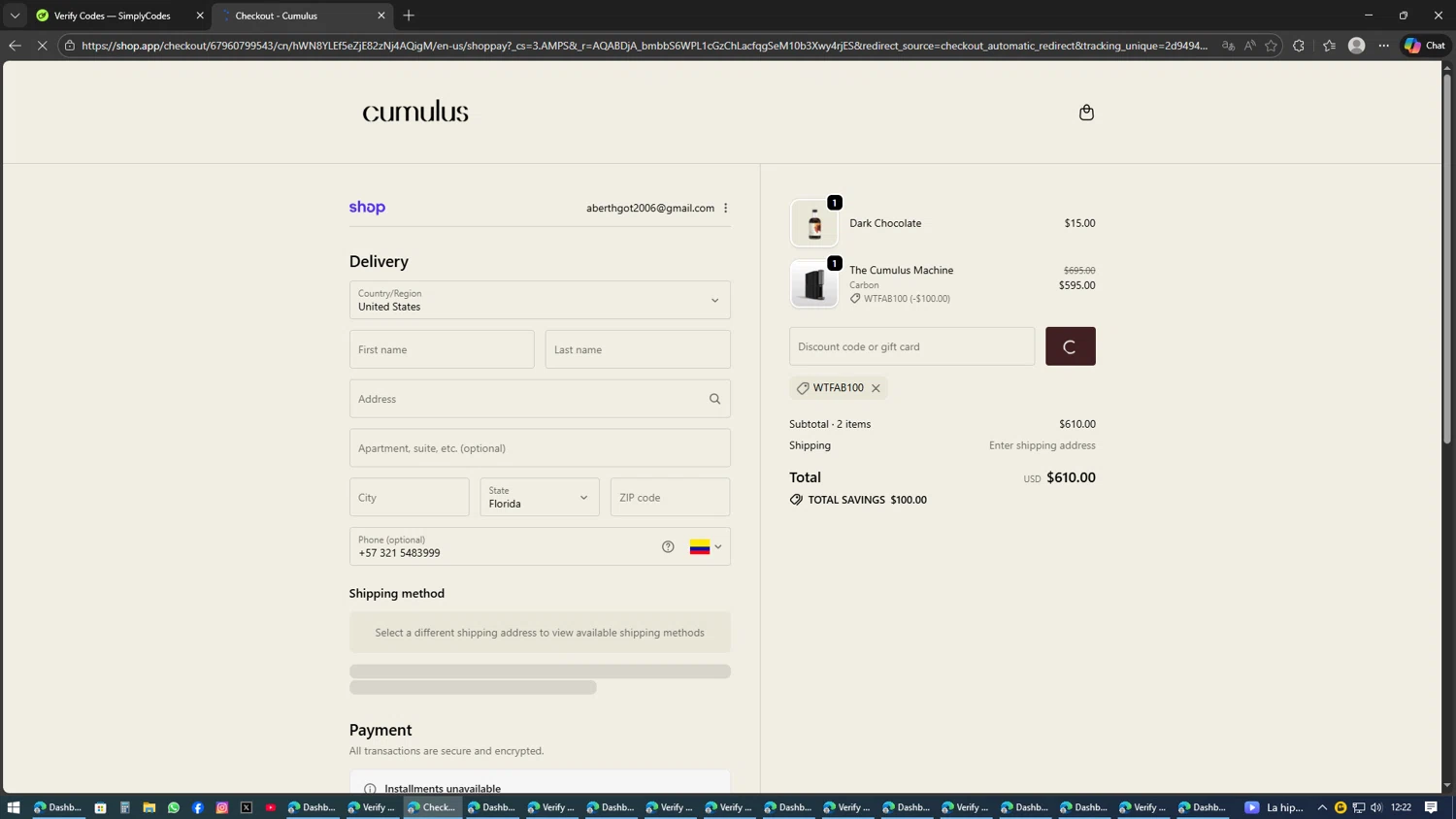
Task: Show hidden system tray icons
Action: [x=1322, y=807]
